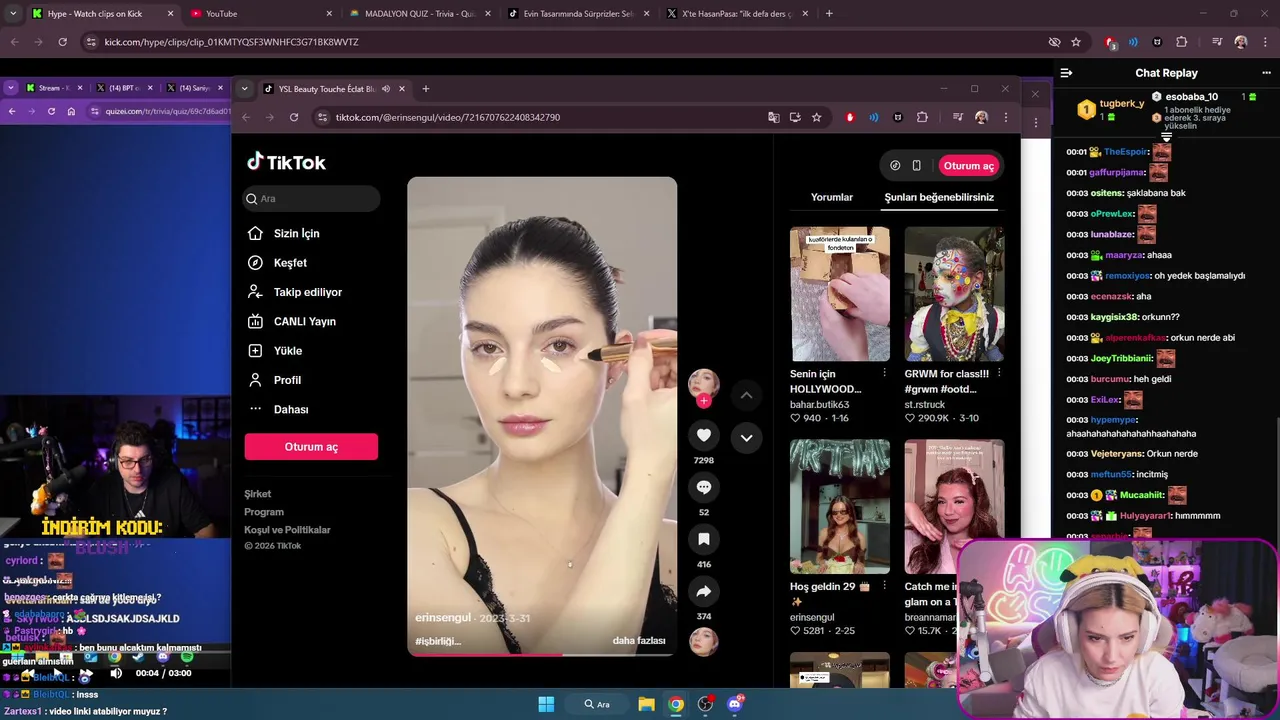Image resolution: width=1280 pixels, height=720 pixels.
Task: Click the TikTok logo
Action: click(x=286, y=162)
